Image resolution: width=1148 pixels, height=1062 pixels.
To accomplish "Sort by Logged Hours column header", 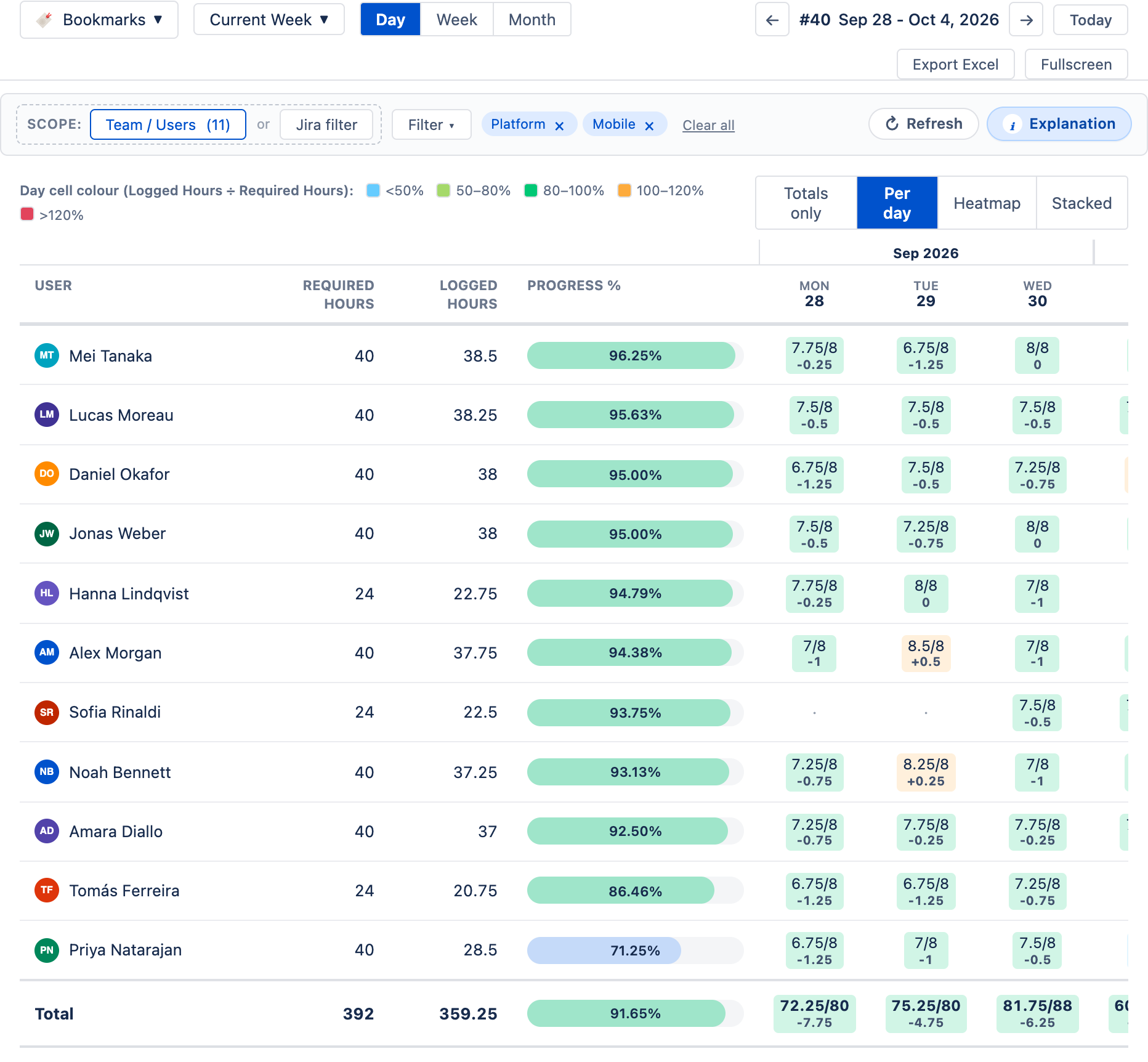I will [x=468, y=294].
